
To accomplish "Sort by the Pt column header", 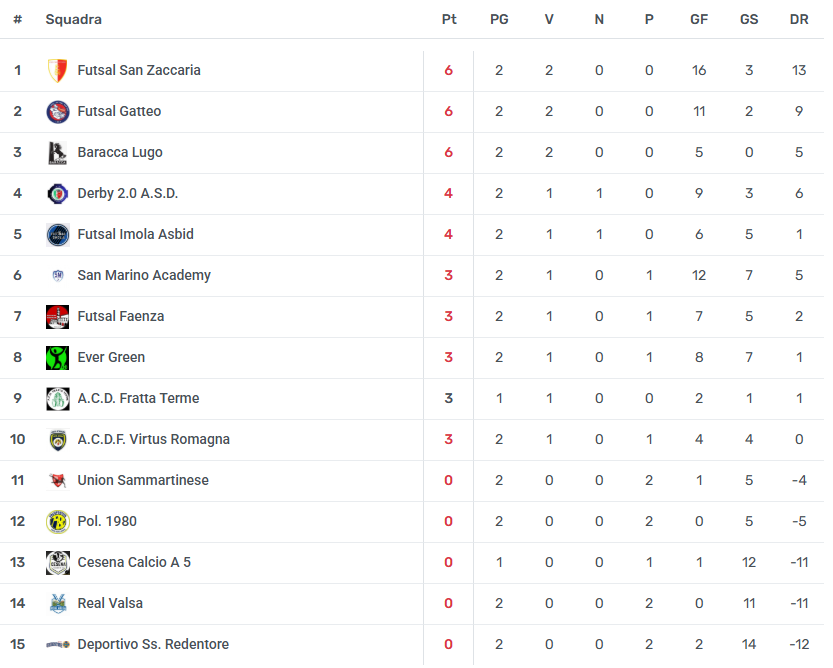I will tap(449, 20).
